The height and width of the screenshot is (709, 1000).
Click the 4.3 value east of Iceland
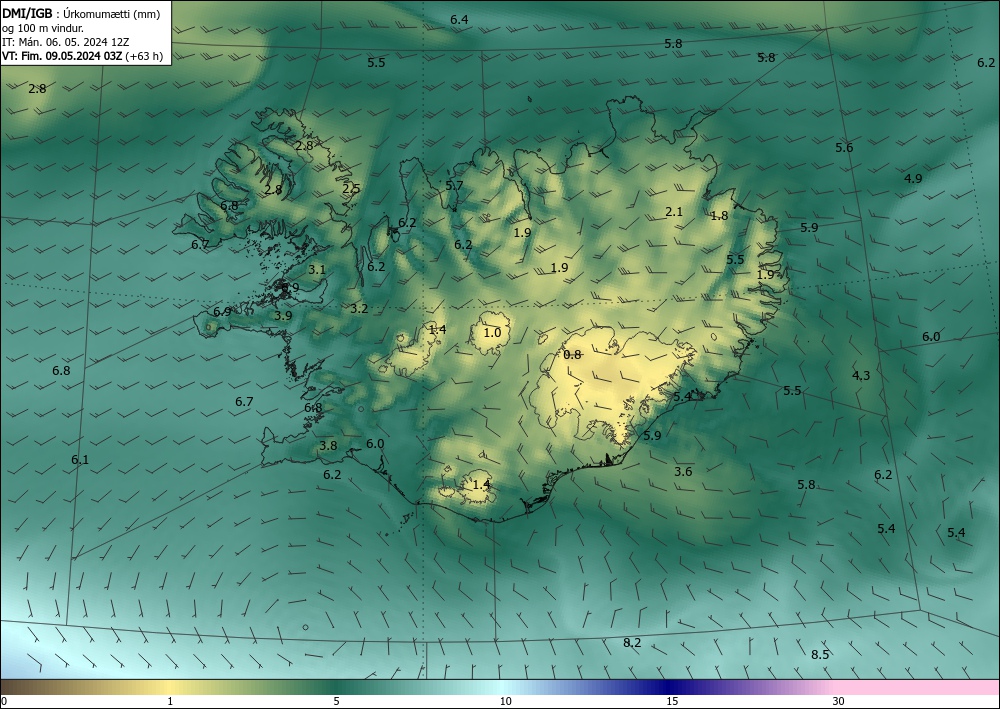[861, 376]
